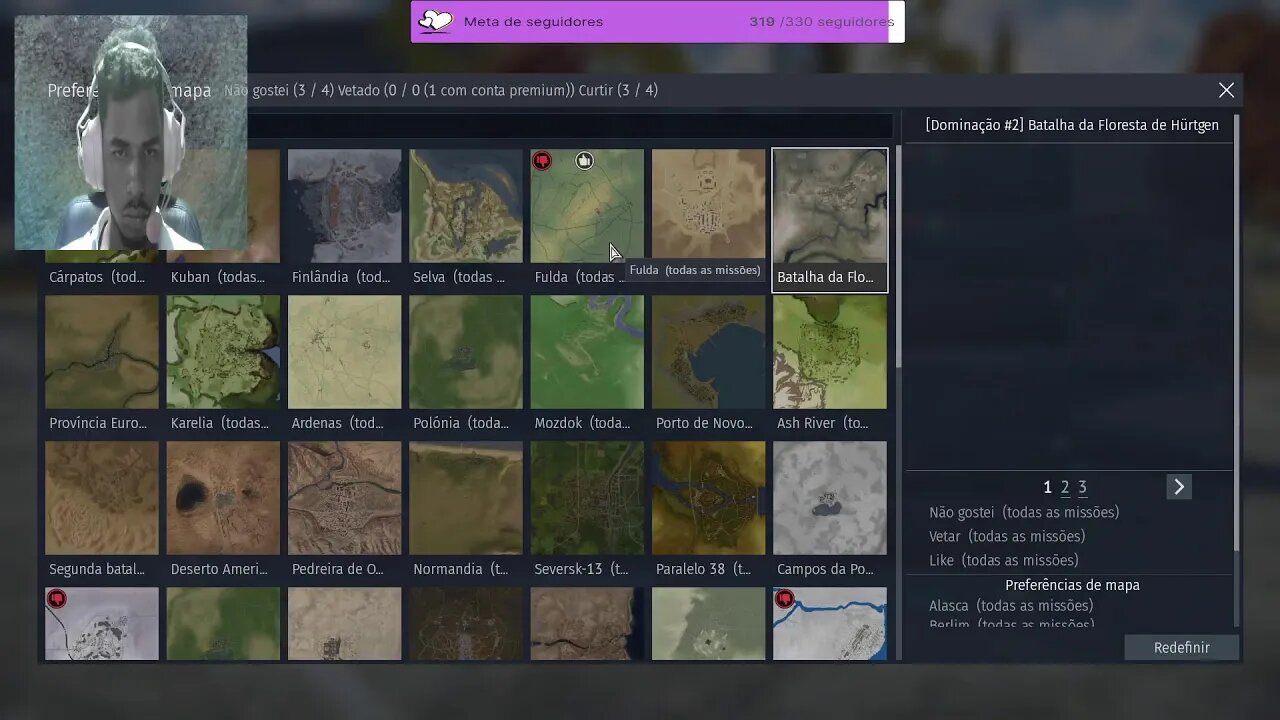Select the Porto de Novorossiysk map thumbnail

click(x=708, y=352)
